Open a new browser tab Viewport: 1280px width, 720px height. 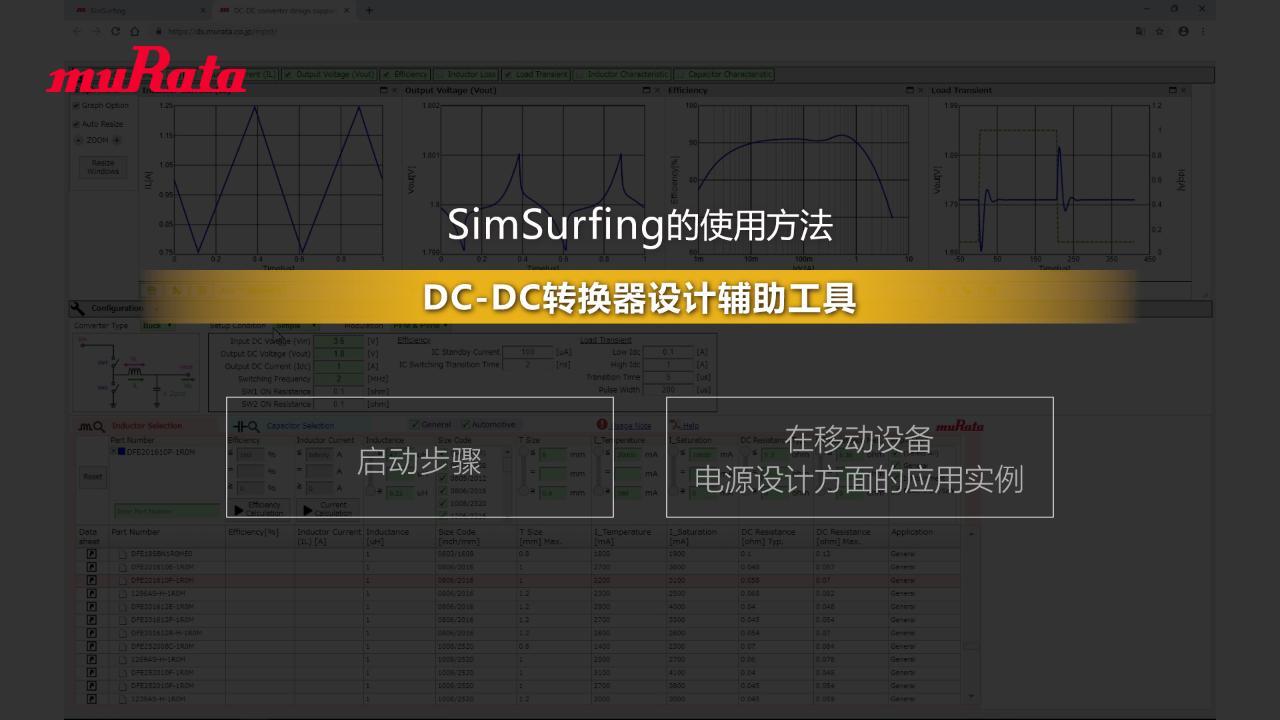pos(369,10)
